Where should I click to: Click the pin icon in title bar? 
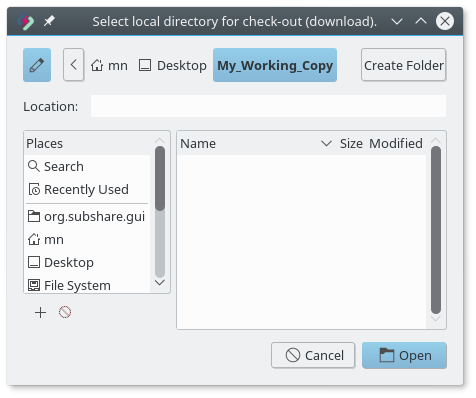tap(49, 21)
